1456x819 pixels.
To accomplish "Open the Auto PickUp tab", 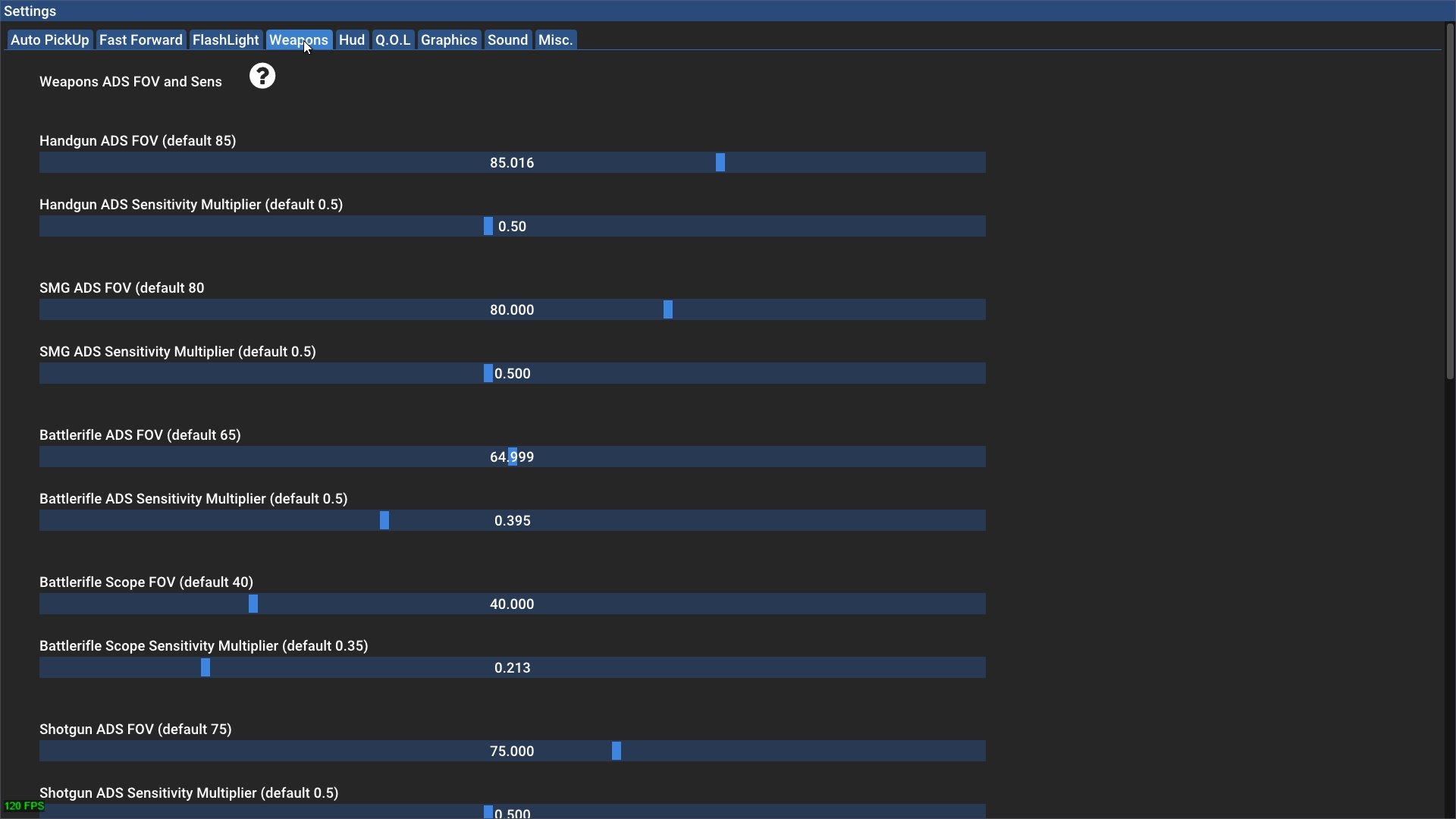I will (50, 40).
